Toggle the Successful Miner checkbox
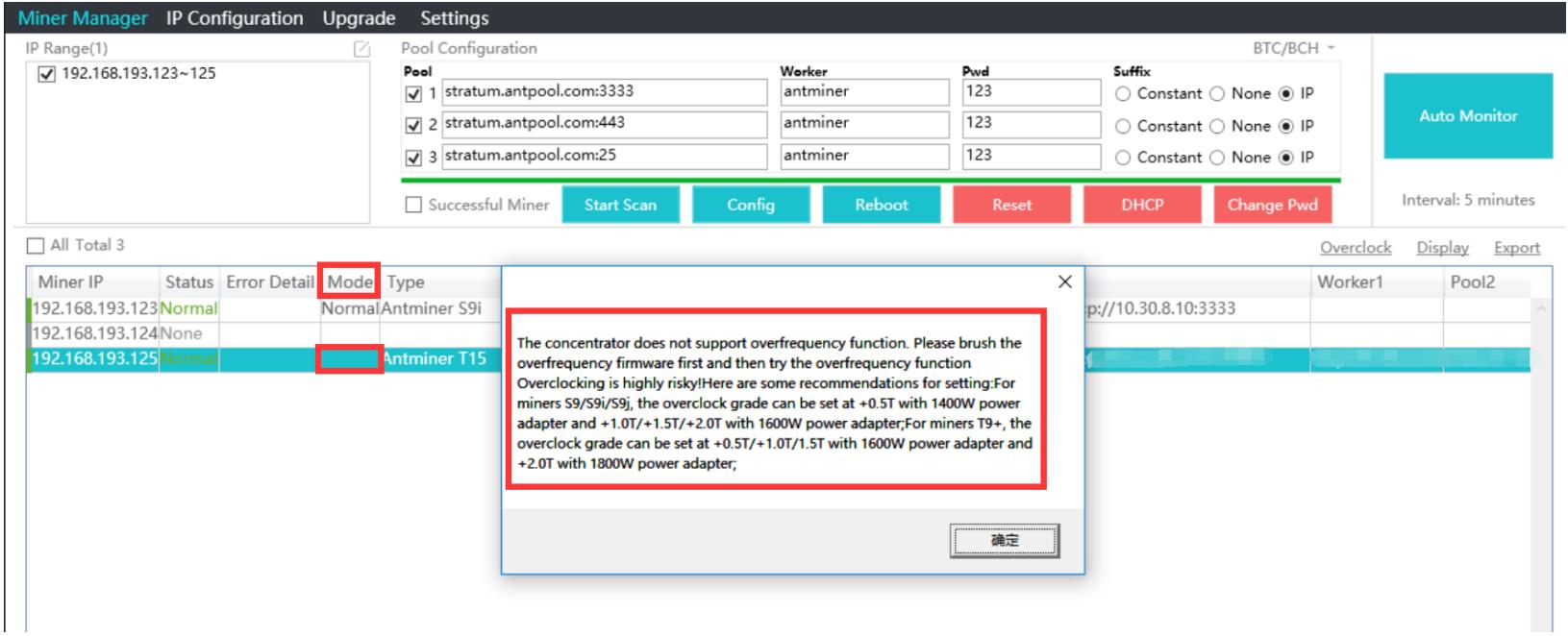Screen dimensions: 1568x636 click(413, 205)
